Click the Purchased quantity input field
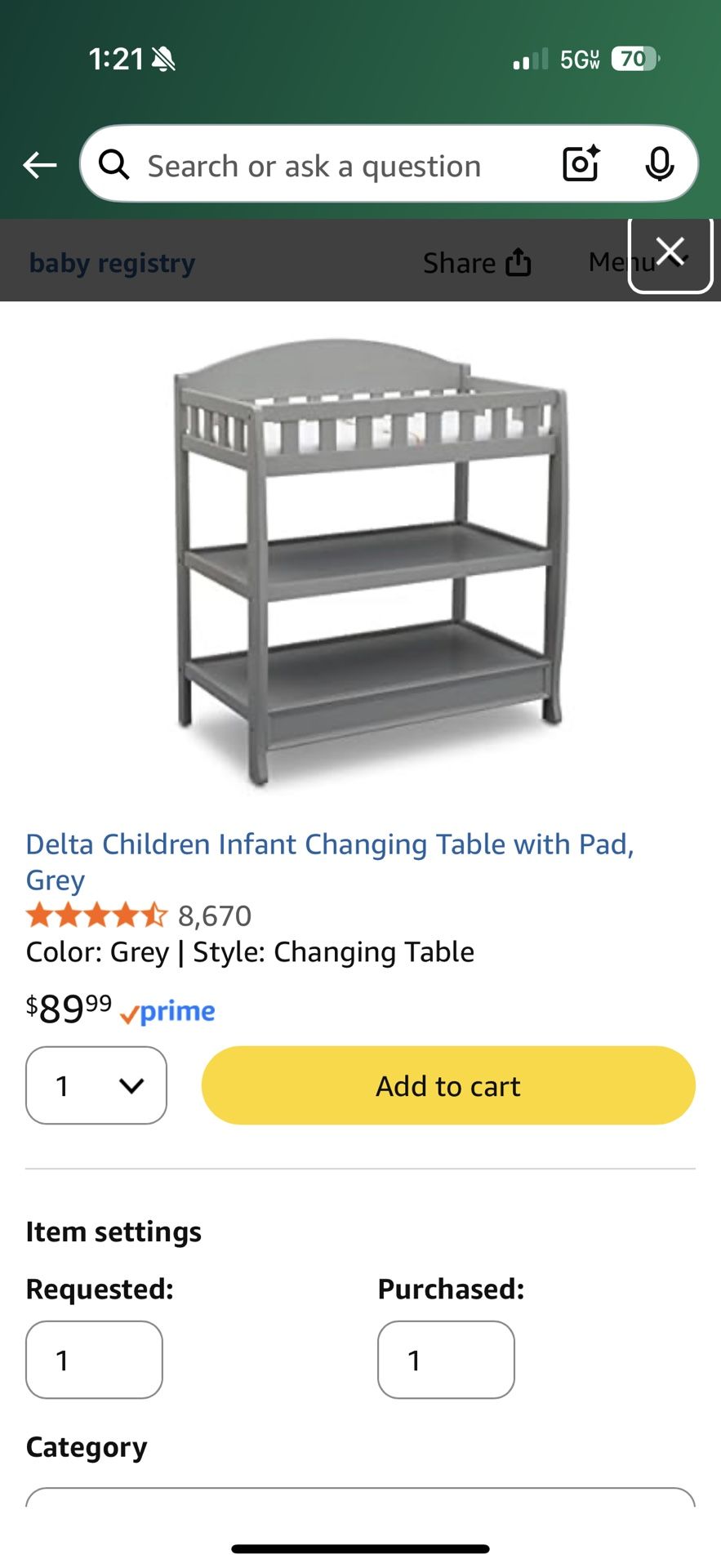The width and height of the screenshot is (721, 1568). click(446, 1360)
